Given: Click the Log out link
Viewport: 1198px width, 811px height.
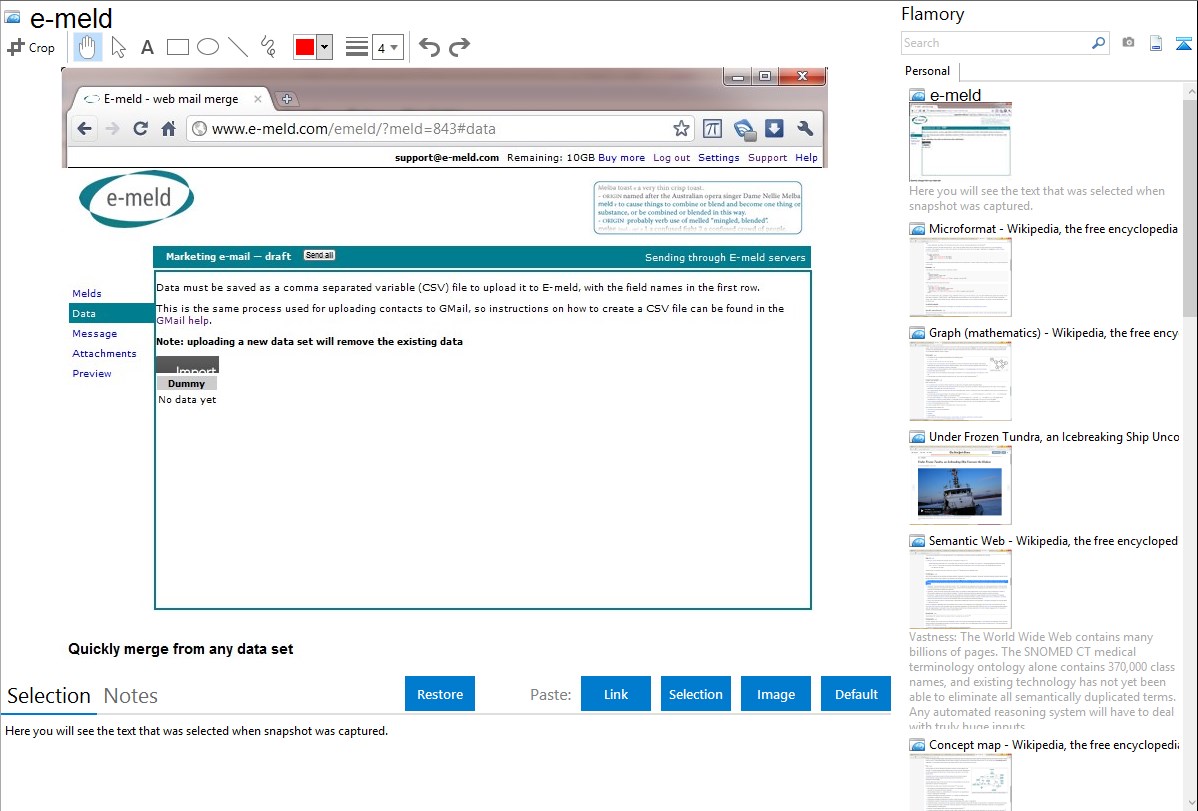Looking at the screenshot, I should pos(672,157).
